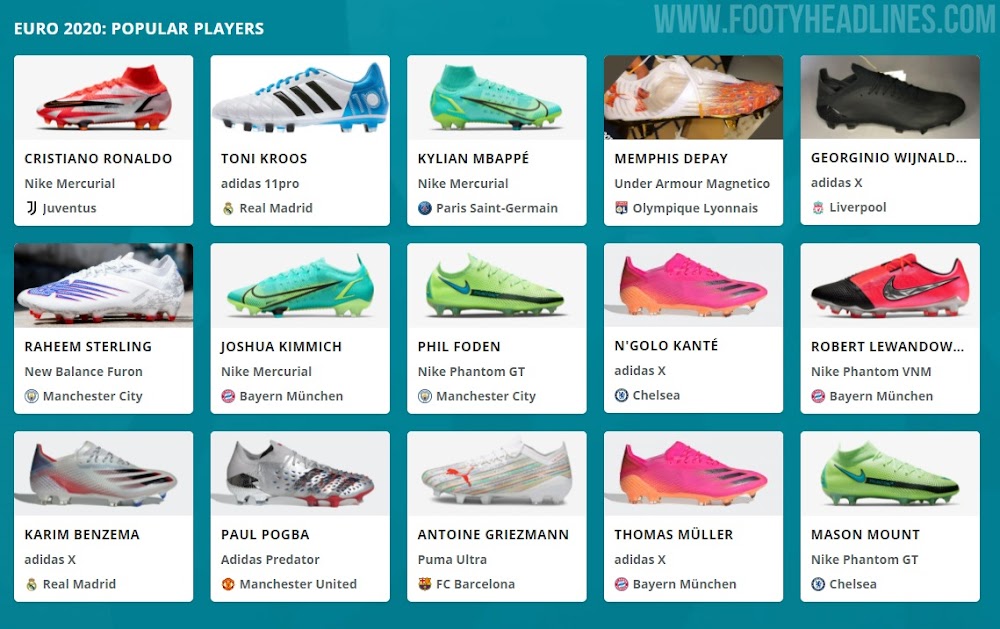Select Robert Lewandowski's red Phantom VNM boot image

pyautogui.click(x=890, y=285)
